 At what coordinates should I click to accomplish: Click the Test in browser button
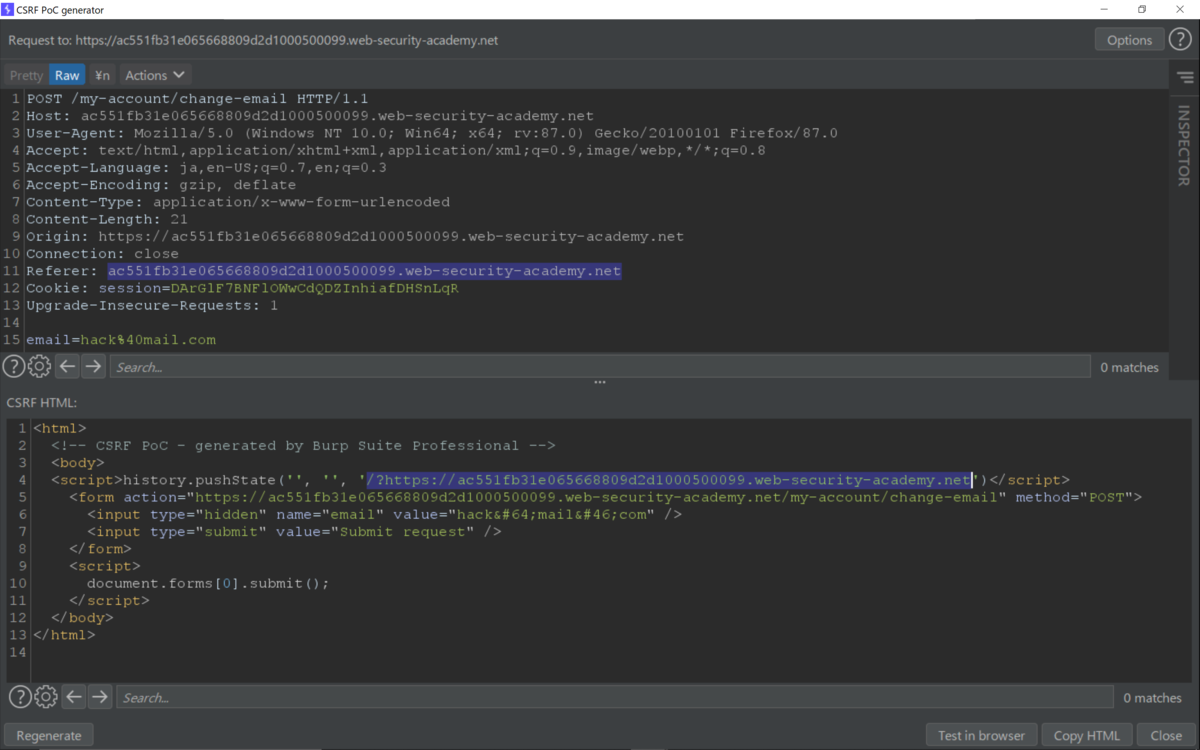[x=981, y=735]
